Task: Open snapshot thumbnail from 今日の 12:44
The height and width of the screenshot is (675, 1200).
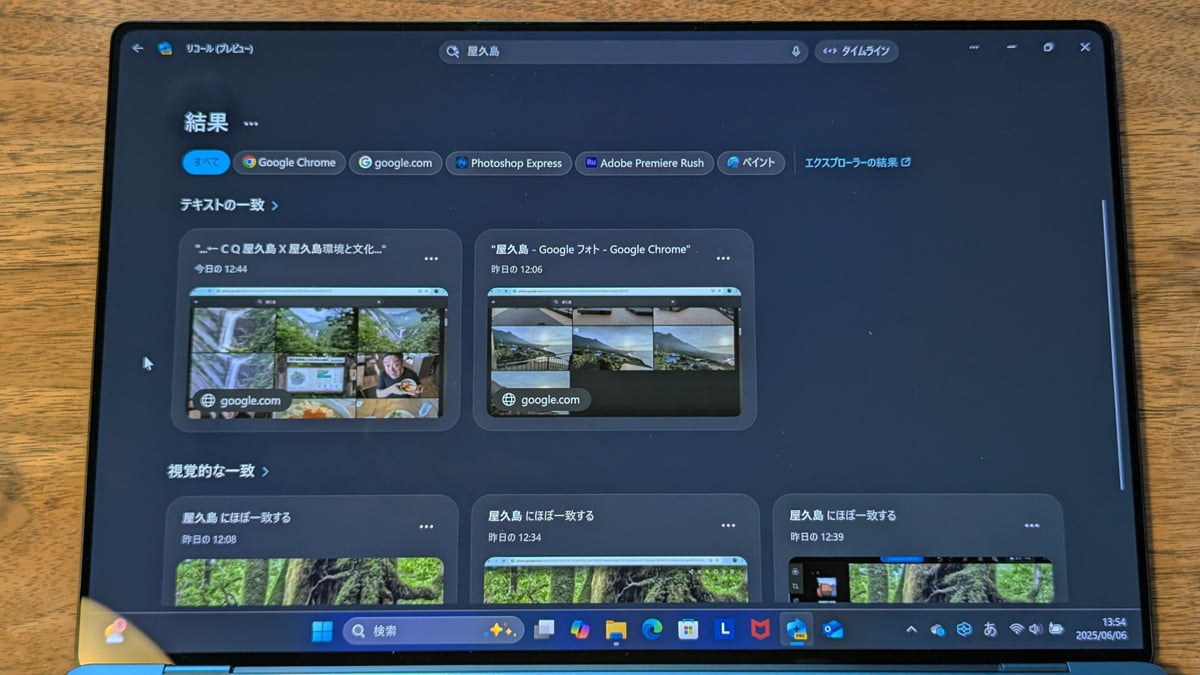Action: pos(318,353)
